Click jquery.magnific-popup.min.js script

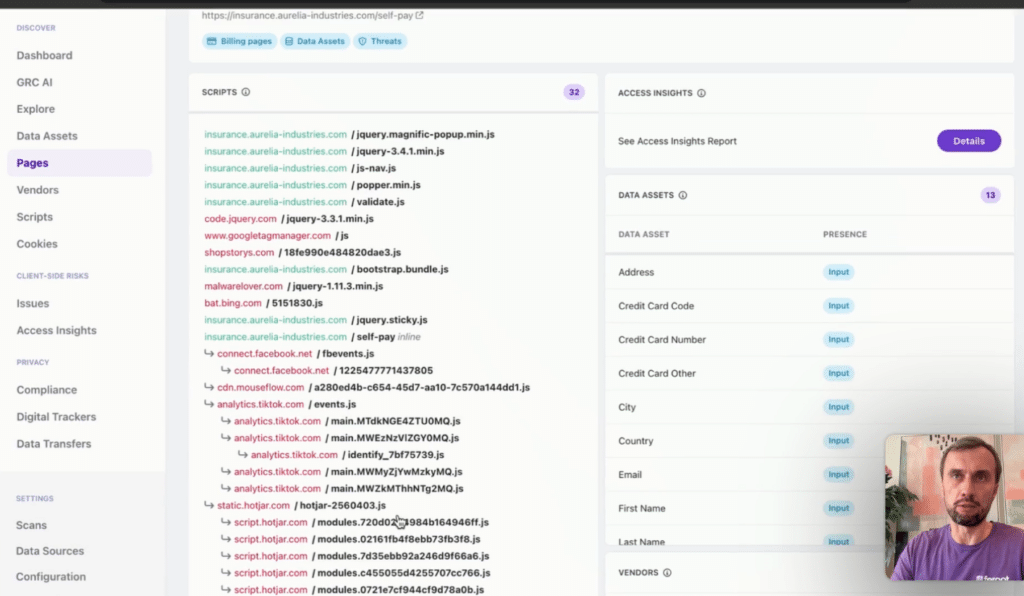point(349,134)
